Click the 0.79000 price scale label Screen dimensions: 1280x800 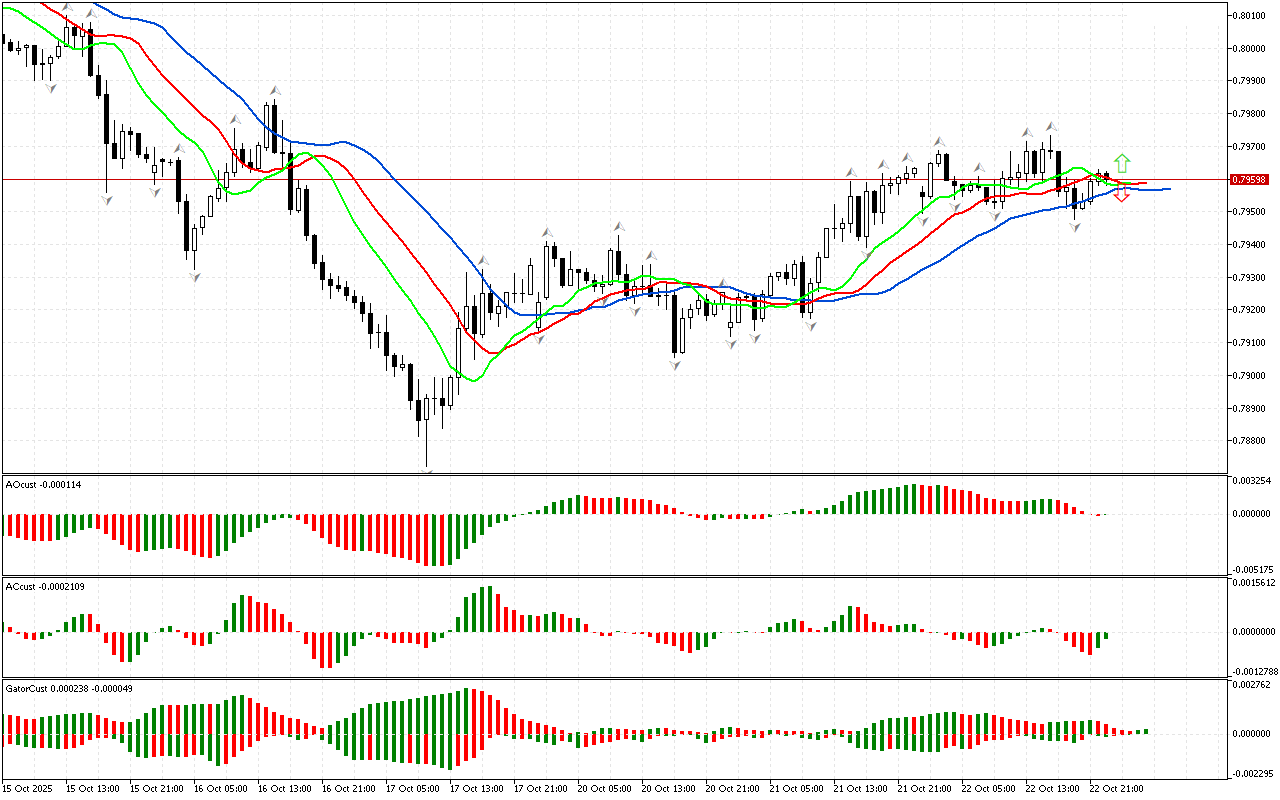coord(1250,376)
